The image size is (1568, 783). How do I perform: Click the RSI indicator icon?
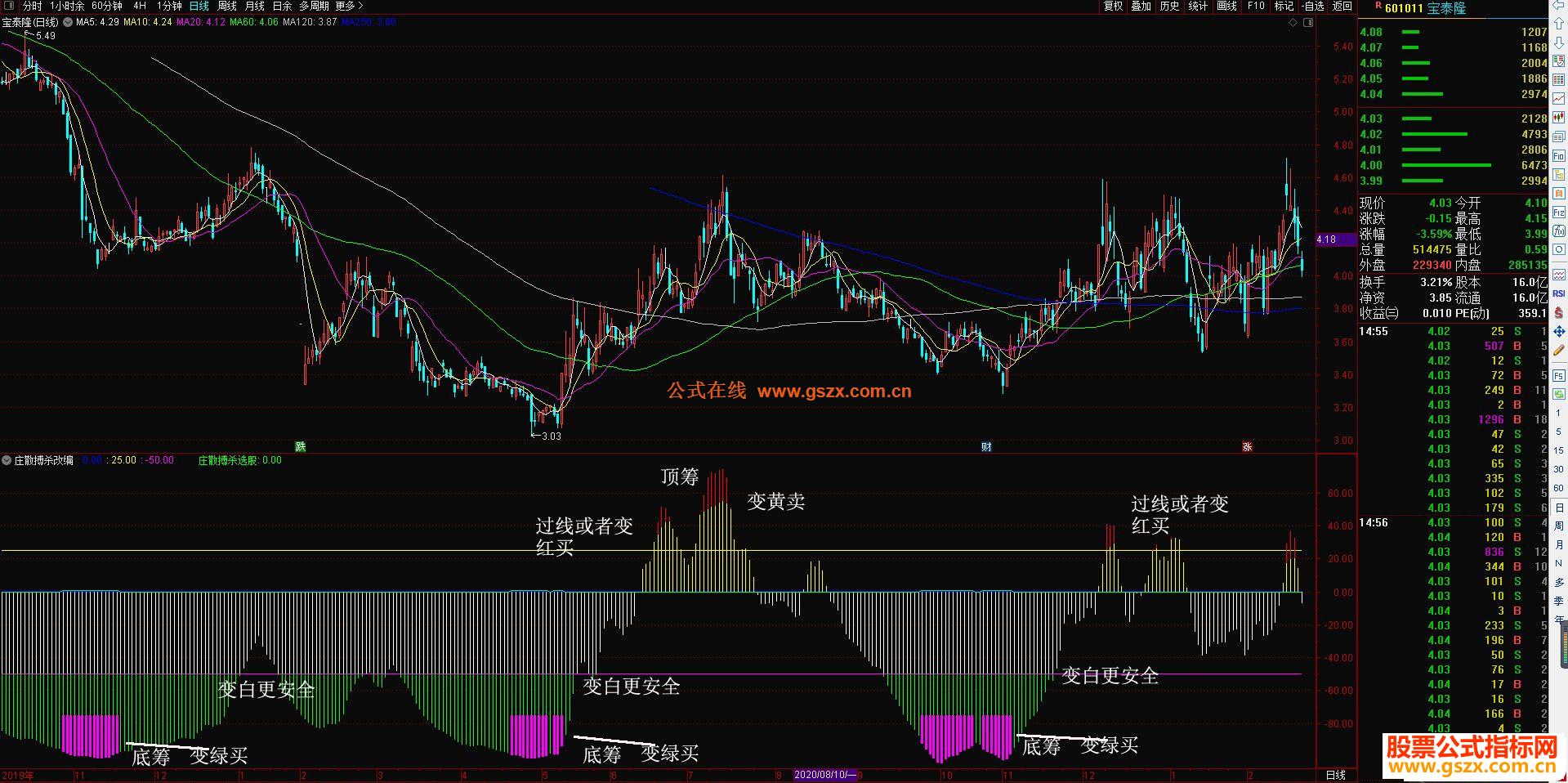point(1559,293)
